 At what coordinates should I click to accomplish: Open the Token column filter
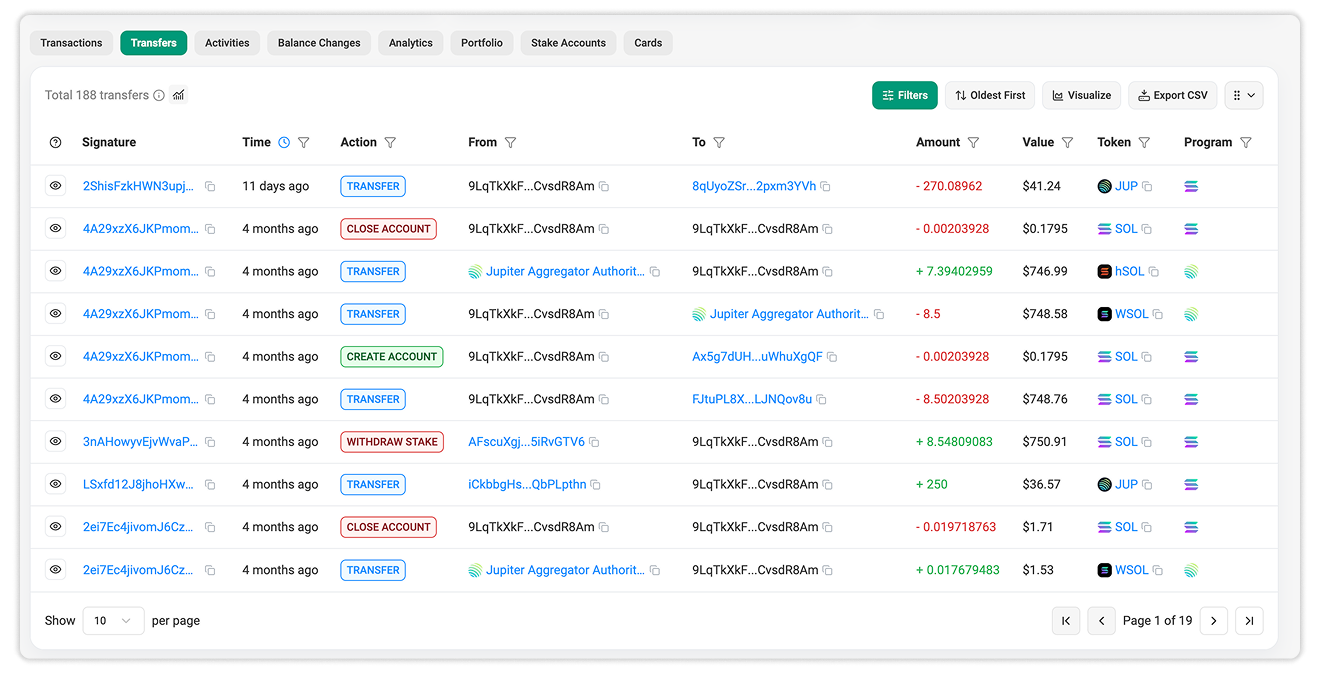[1144, 143]
